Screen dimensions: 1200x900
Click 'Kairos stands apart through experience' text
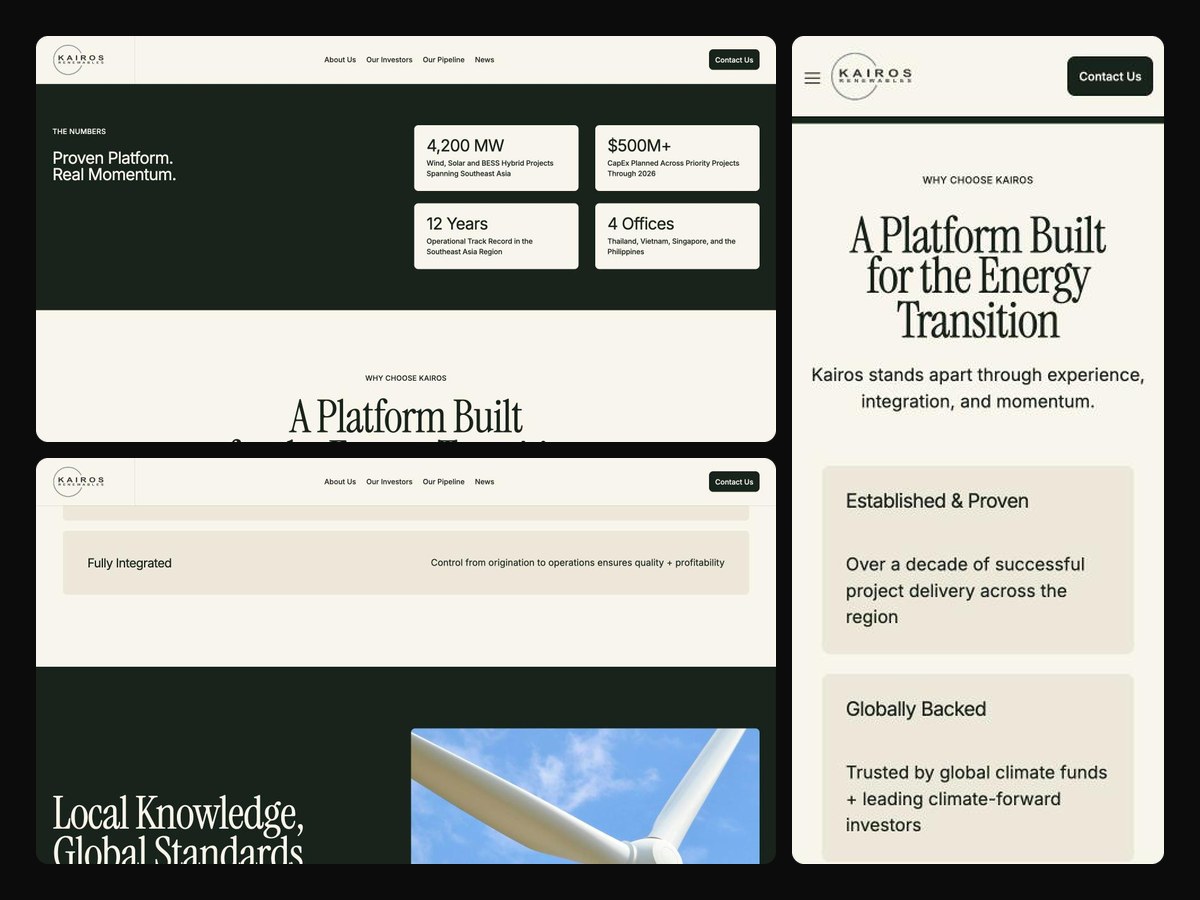click(x=978, y=388)
